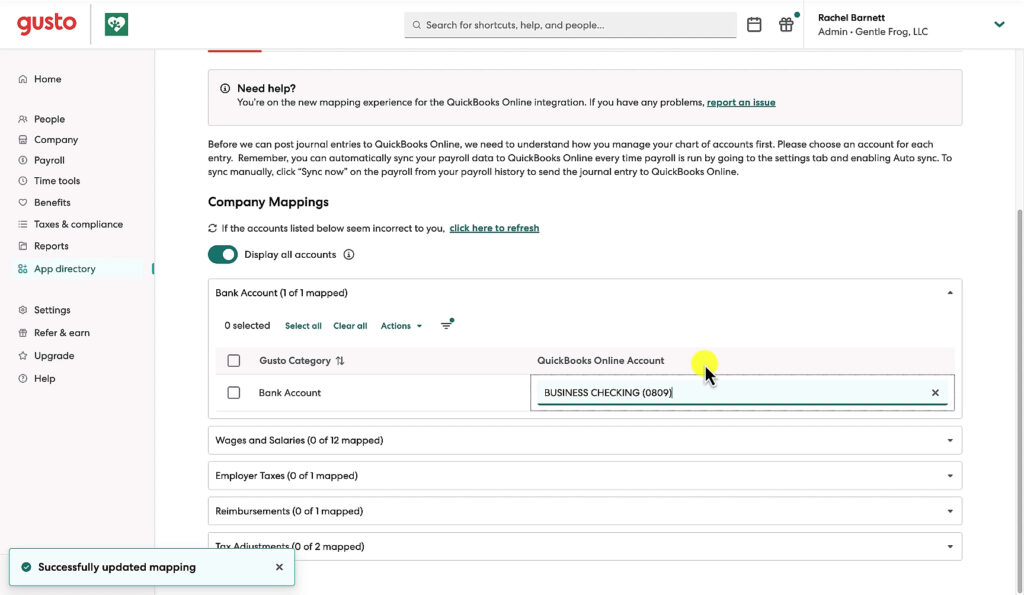Click the frog company icon beside Gusto logo
Screen dimensions: 1024x595
(x=115, y=23)
